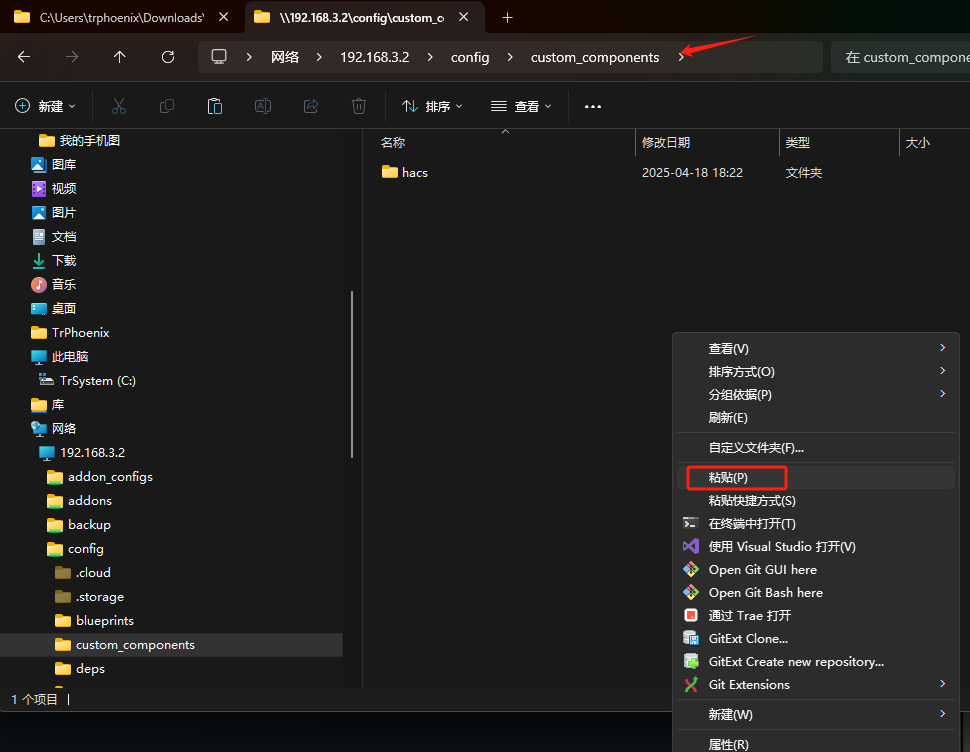The width and height of the screenshot is (970, 752).
Task: Click the Delete trash icon in toolbar
Action: (359, 106)
